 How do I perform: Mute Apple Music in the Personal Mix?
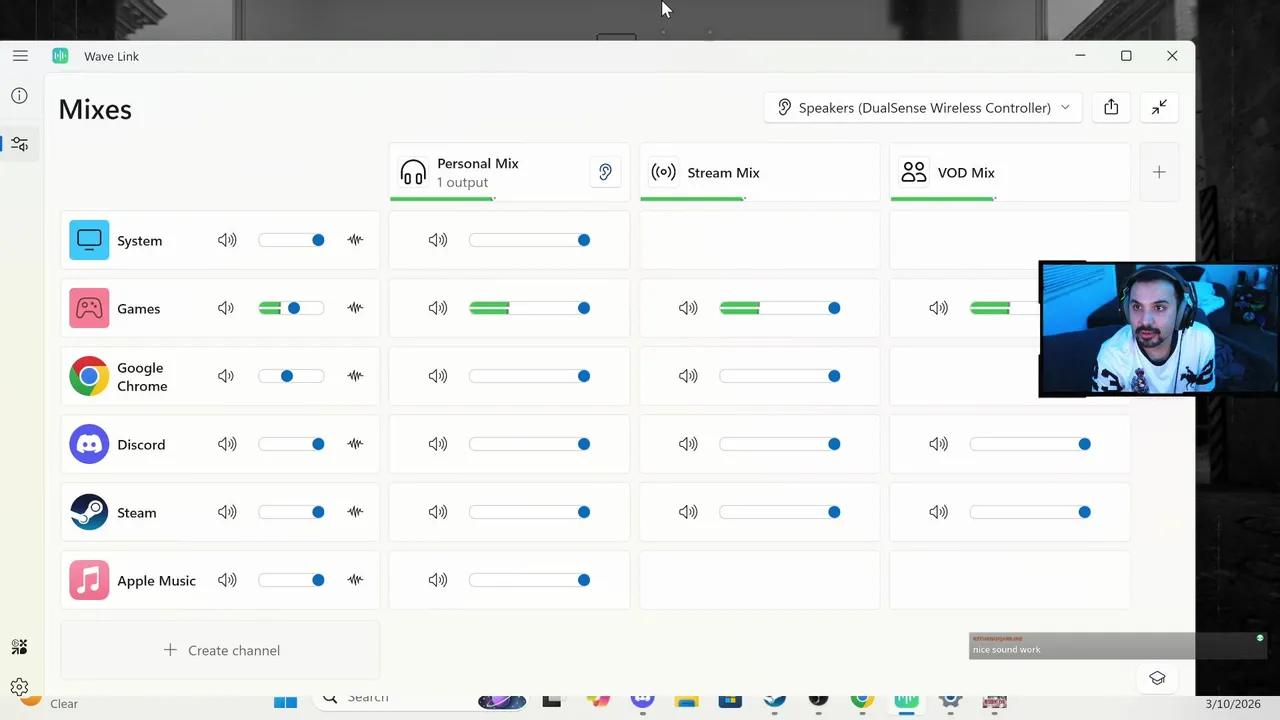(x=438, y=580)
